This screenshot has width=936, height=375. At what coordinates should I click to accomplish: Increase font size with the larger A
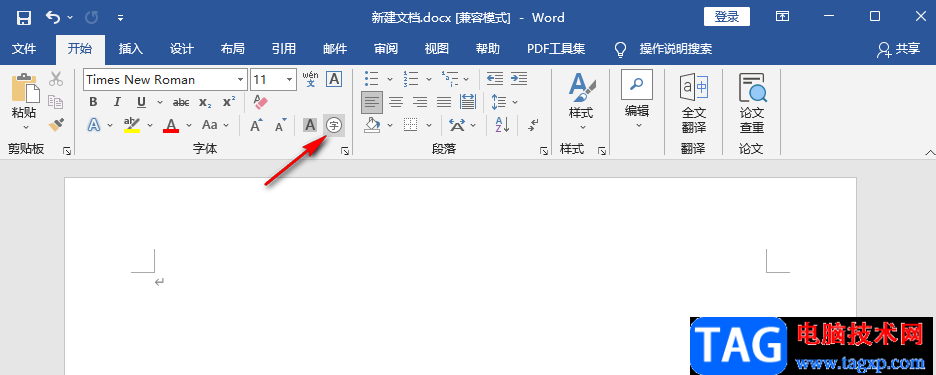click(x=256, y=125)
